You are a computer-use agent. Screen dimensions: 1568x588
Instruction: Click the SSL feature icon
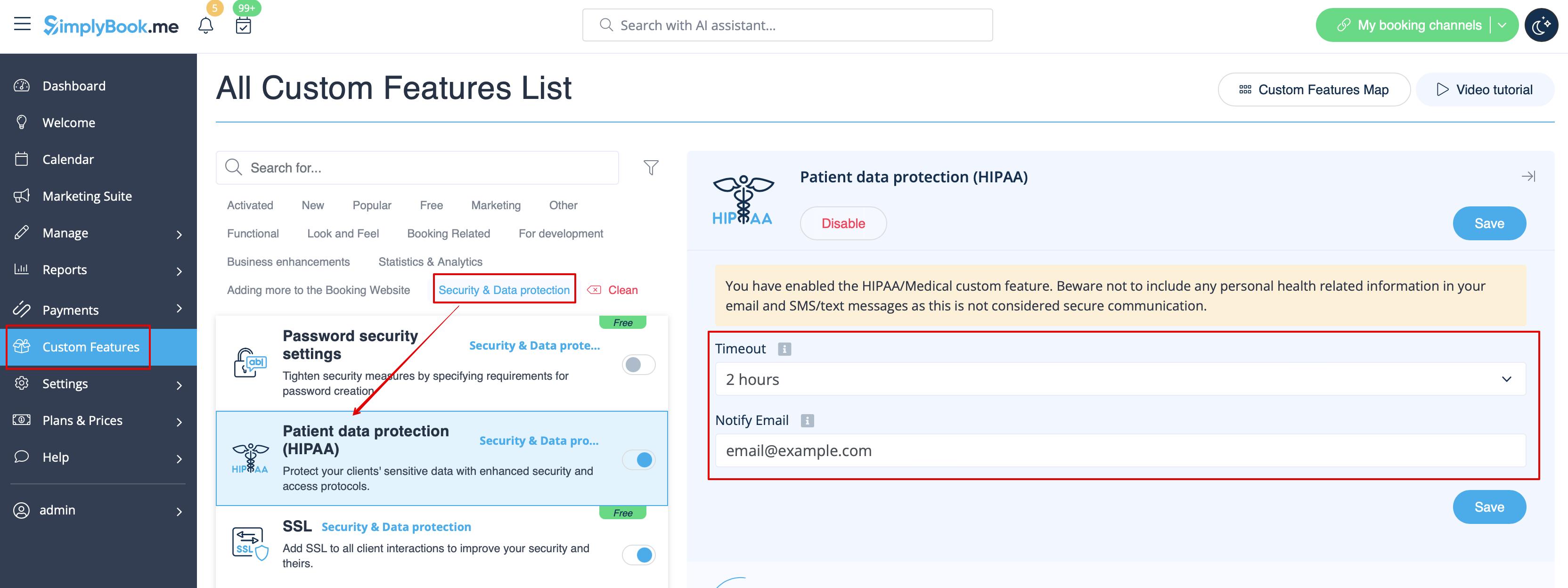tap(250, 544)
